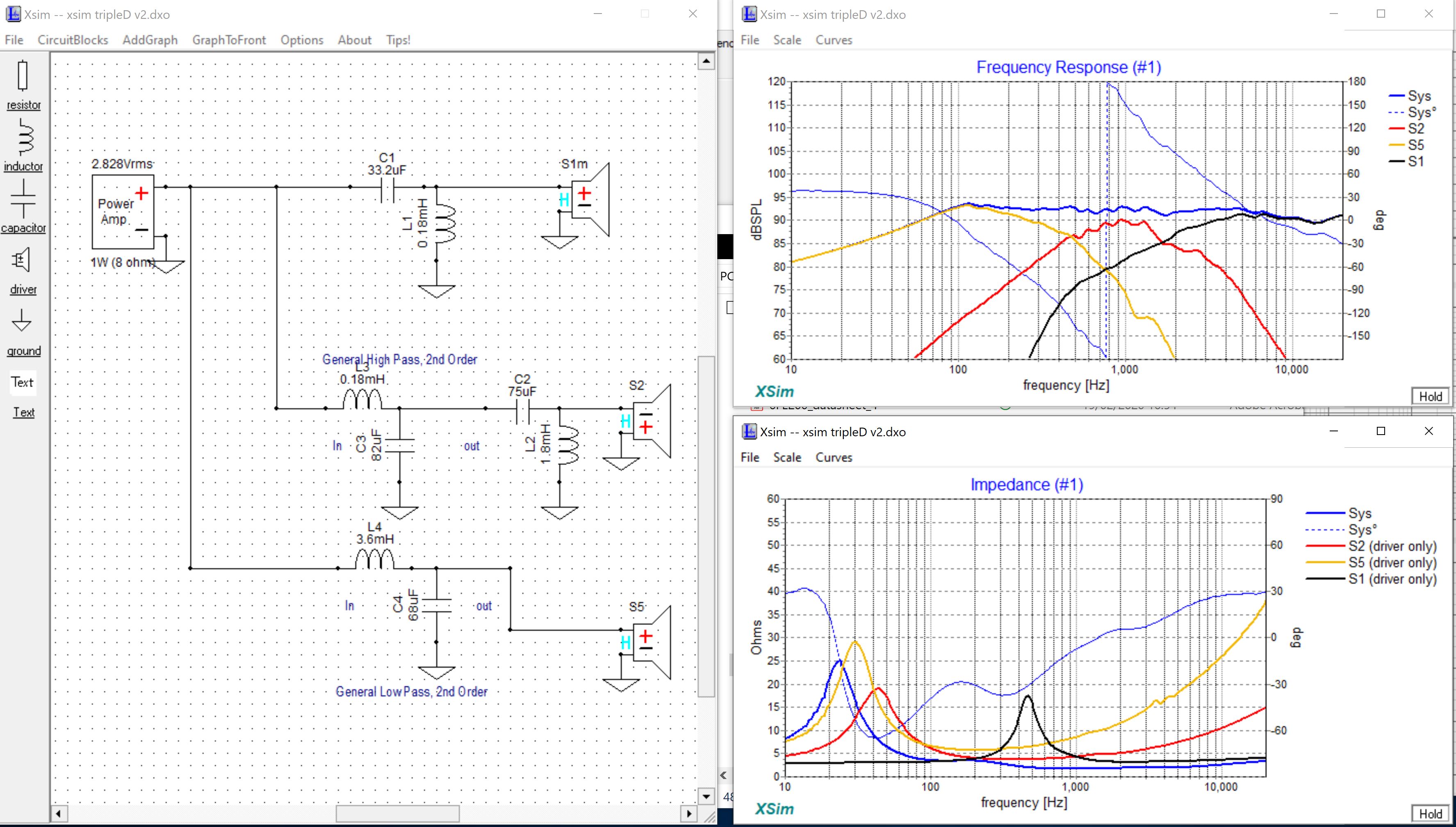
Task: Click the schematic vertical scrollbar down arrow
Action: point(706,796)
